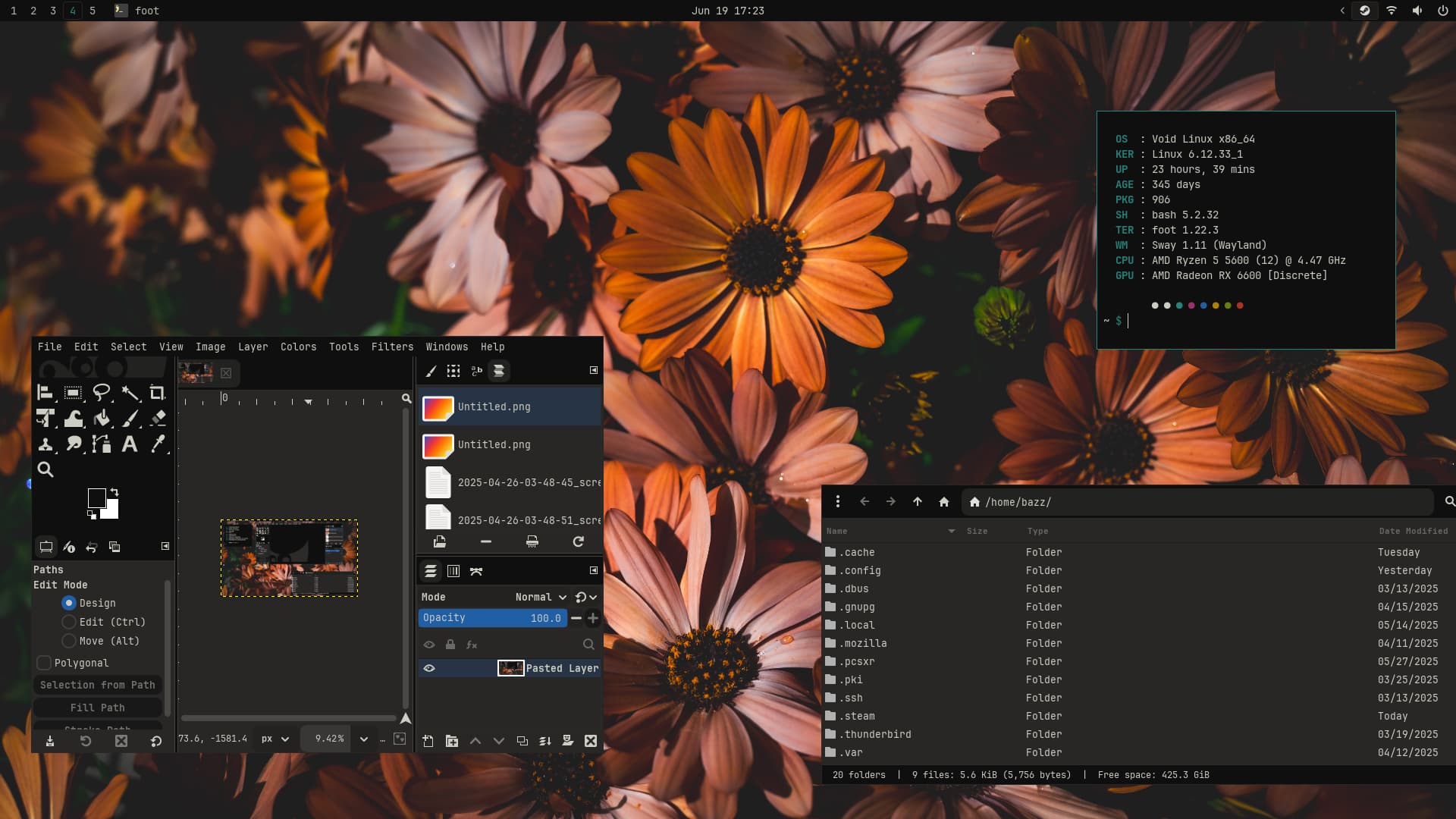Viewport: 1456px width, 819px height.
Task: Open the Filters menu
Action: [392, 347]
